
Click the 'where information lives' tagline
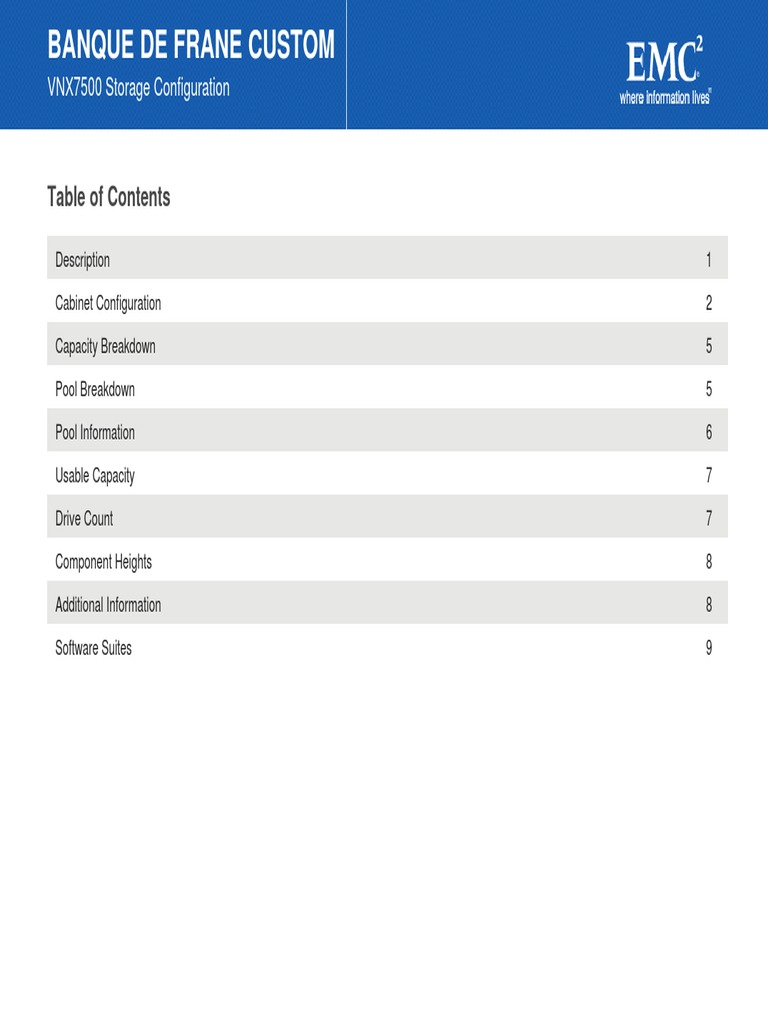click(665, 97)
